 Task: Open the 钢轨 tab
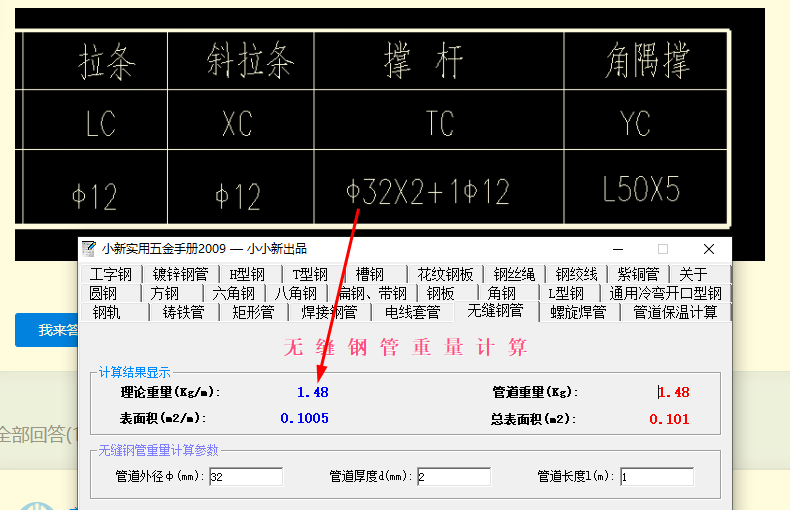(x=107, y=312)
